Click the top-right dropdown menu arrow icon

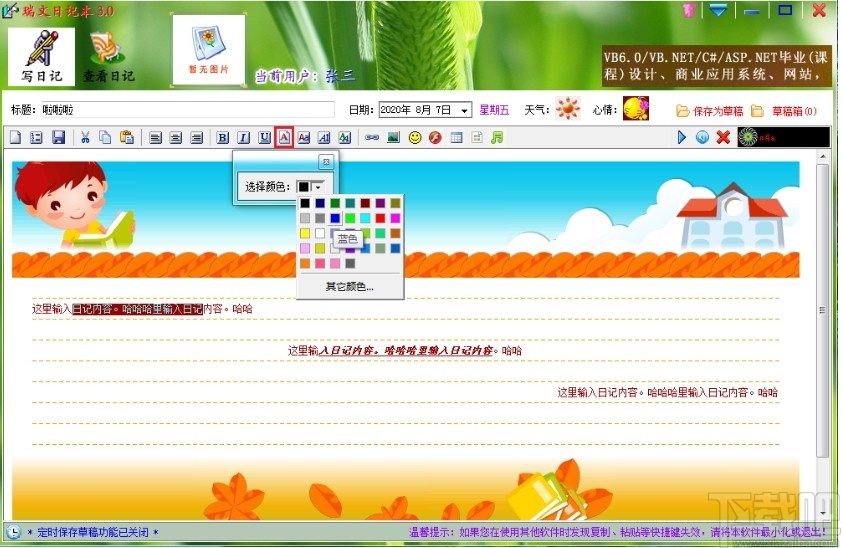tap(718, 10)
